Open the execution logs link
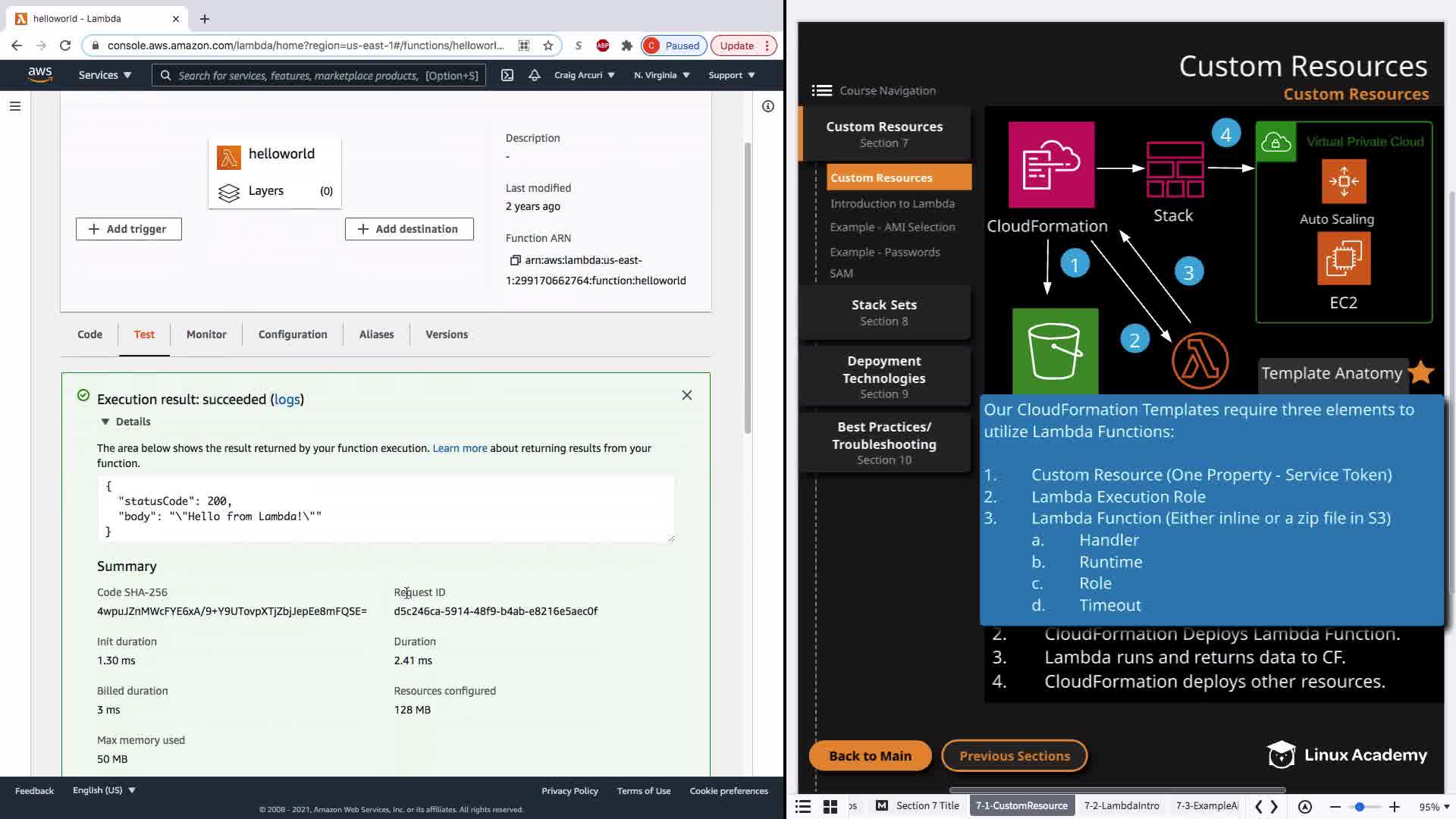The height and width of the screenshot is (819, 1456). (287, 400)
